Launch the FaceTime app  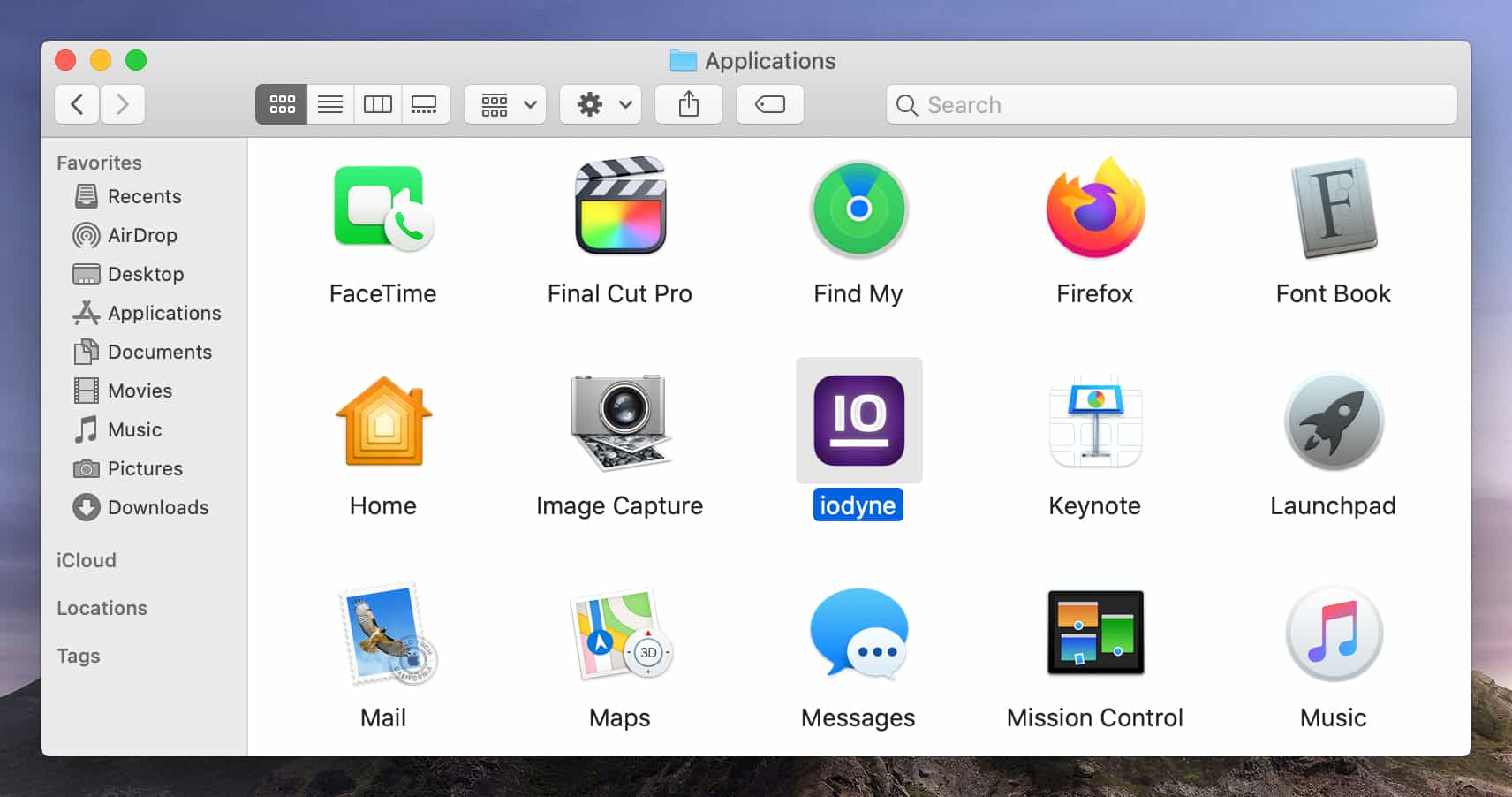(x=383, y=209)
